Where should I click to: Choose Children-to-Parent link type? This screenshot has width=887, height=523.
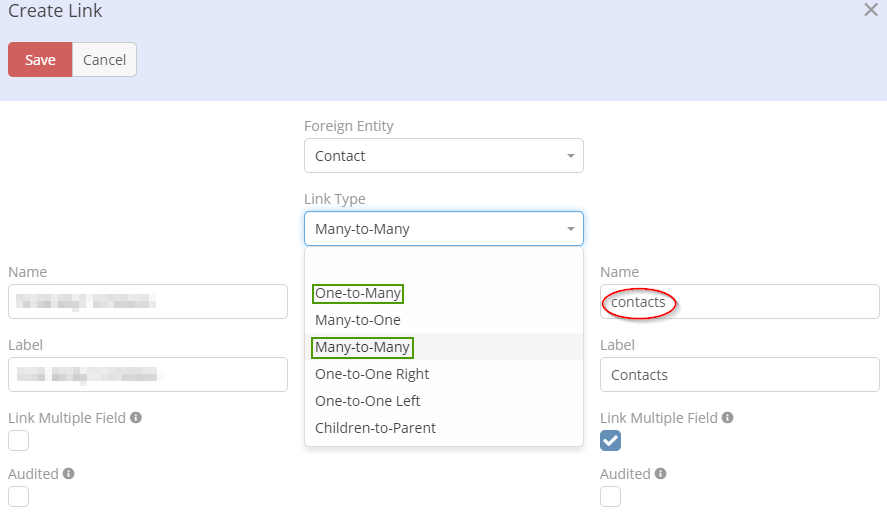coord(375,428)
